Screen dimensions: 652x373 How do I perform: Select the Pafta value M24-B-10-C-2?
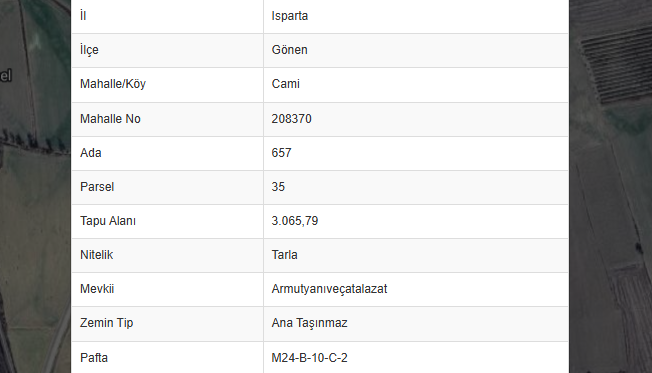click(309, 358)
